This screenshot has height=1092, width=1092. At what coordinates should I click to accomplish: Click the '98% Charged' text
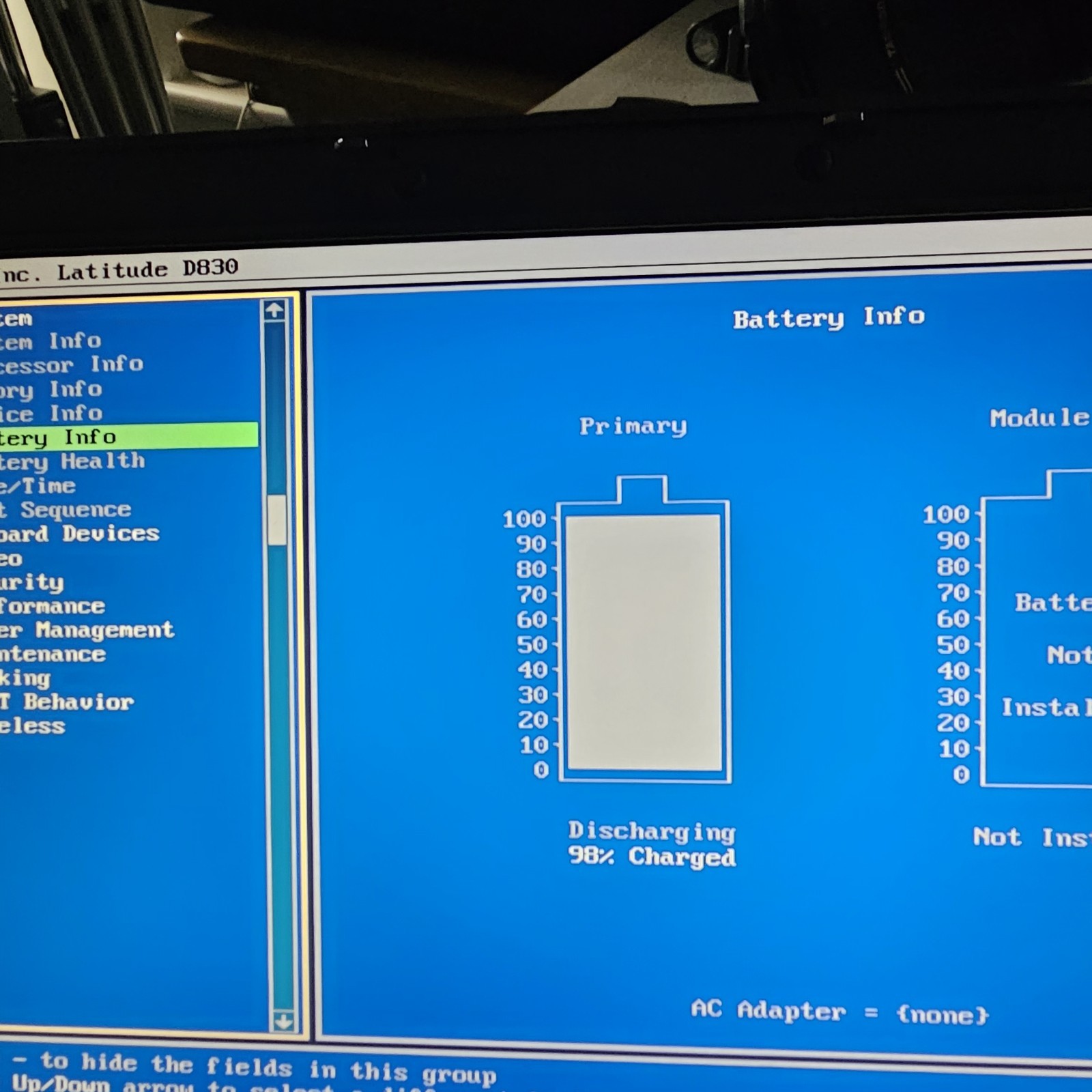(x=652, y=856)
